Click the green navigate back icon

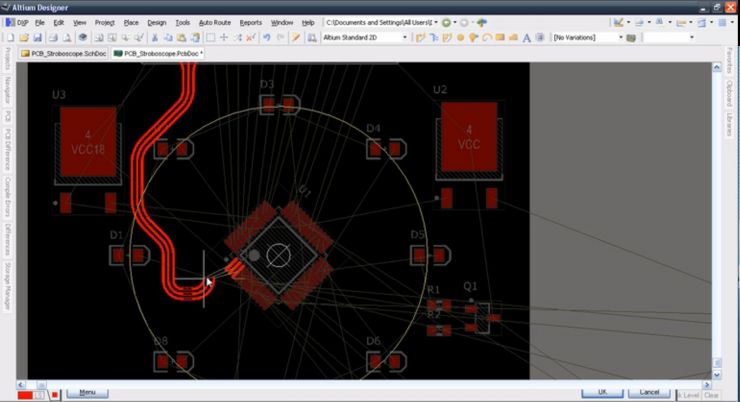tap(446, 22)
